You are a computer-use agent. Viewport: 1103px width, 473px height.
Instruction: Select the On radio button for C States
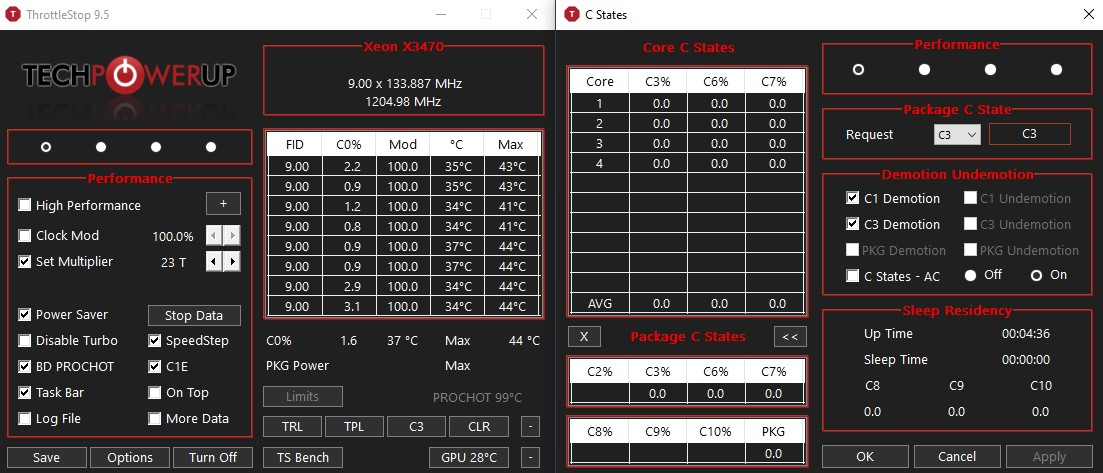1036,275
